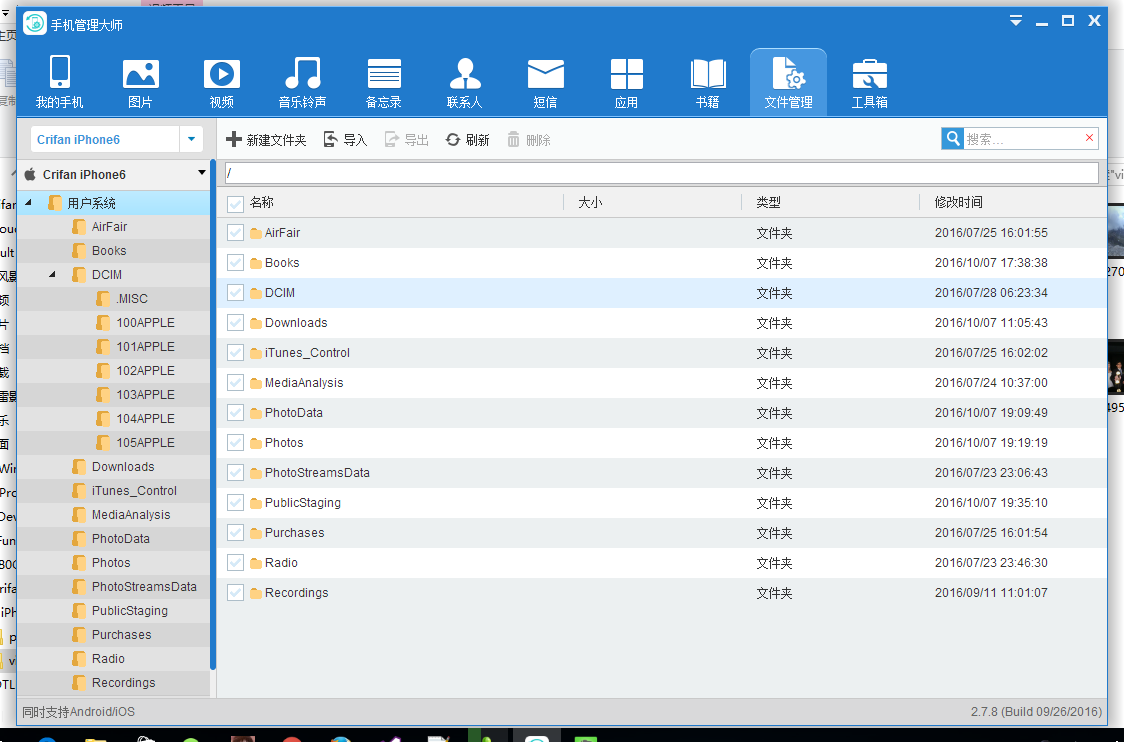The width and height of the screenshot is (1124, 742).
Task: Open the 短信 messages section
Action: point(546,82)
